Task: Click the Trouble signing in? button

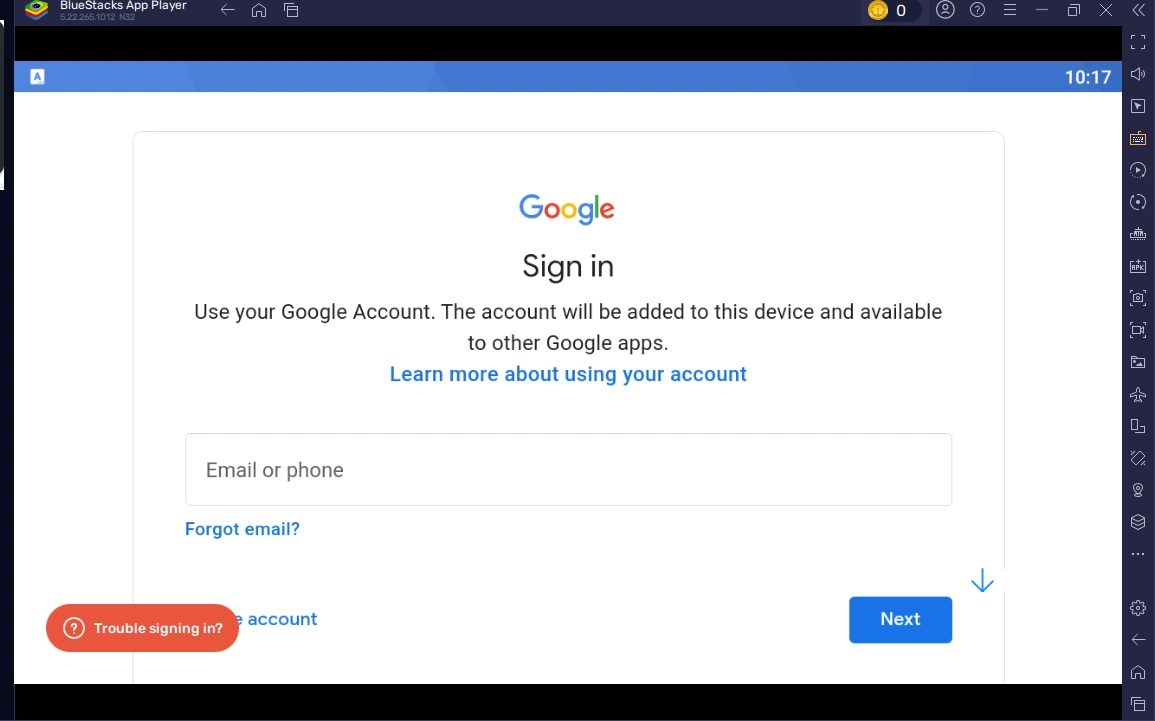Action: pos(142,627)
